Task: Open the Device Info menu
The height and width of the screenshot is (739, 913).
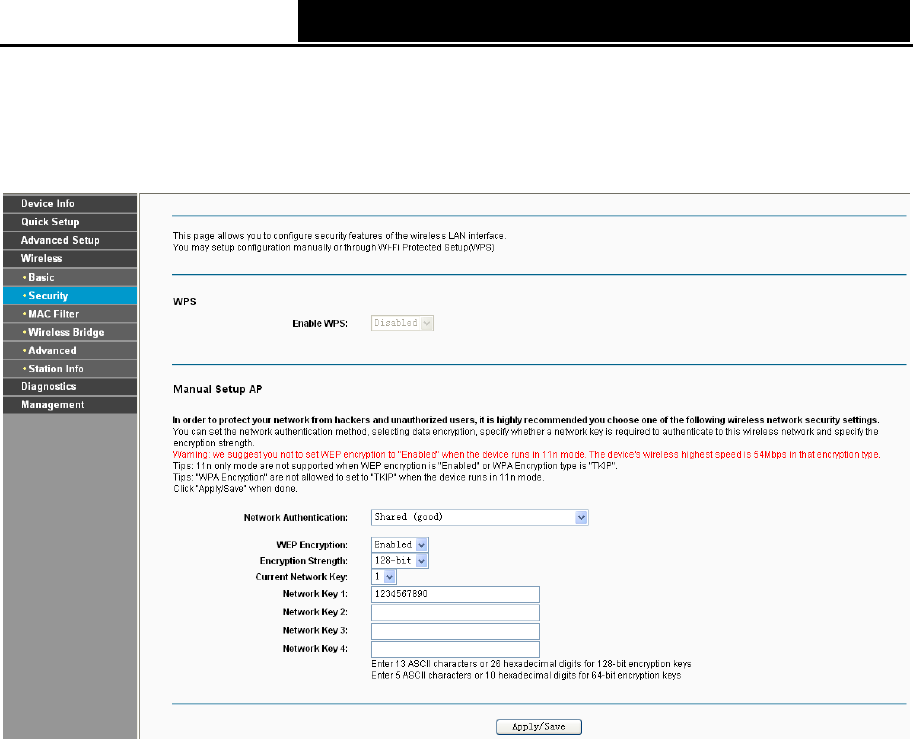Action: tap(70, 204)
